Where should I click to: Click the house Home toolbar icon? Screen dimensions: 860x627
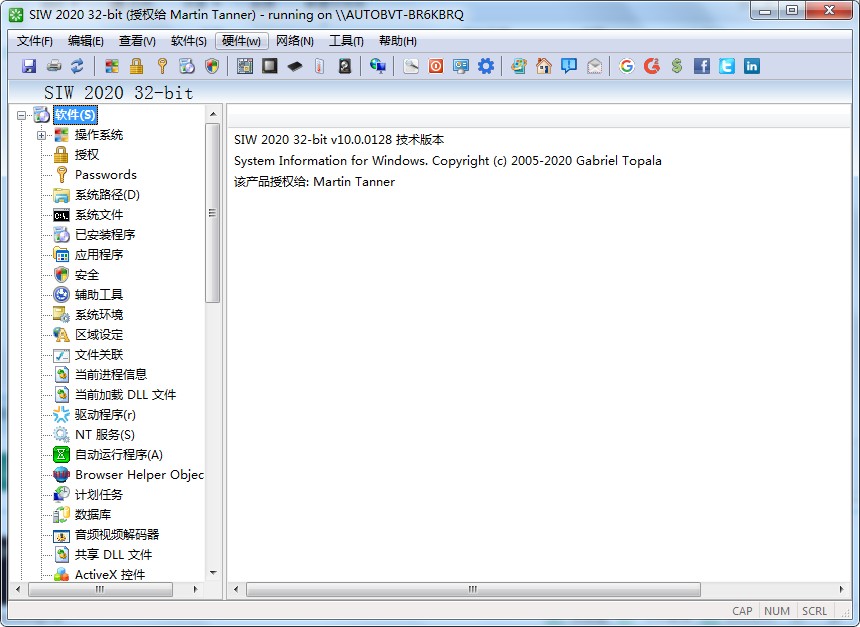point(543,66)
